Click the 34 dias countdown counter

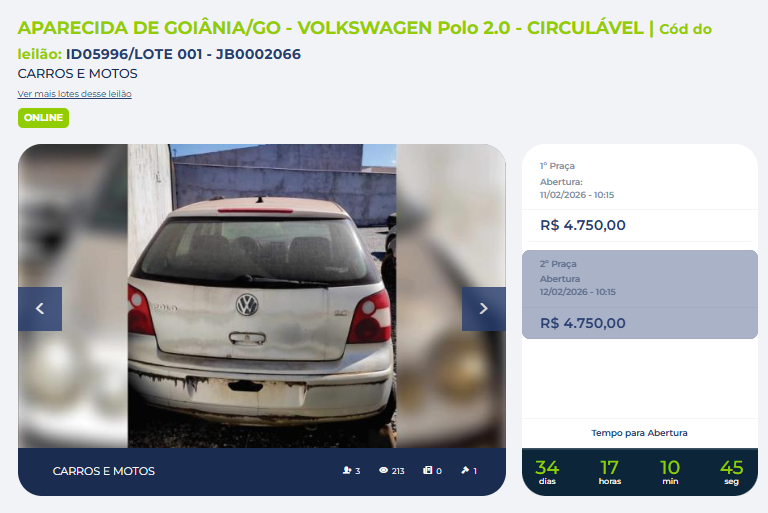(x=547, y=472)
